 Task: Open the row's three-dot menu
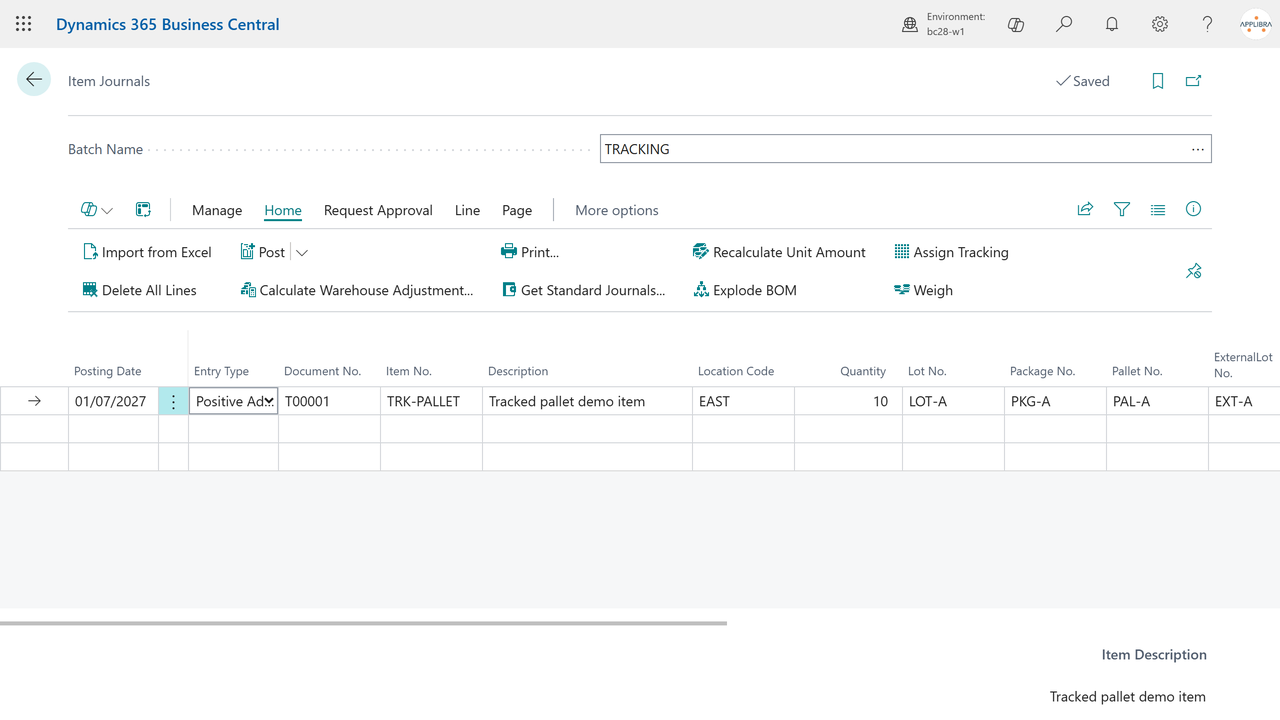pos(173,401)
